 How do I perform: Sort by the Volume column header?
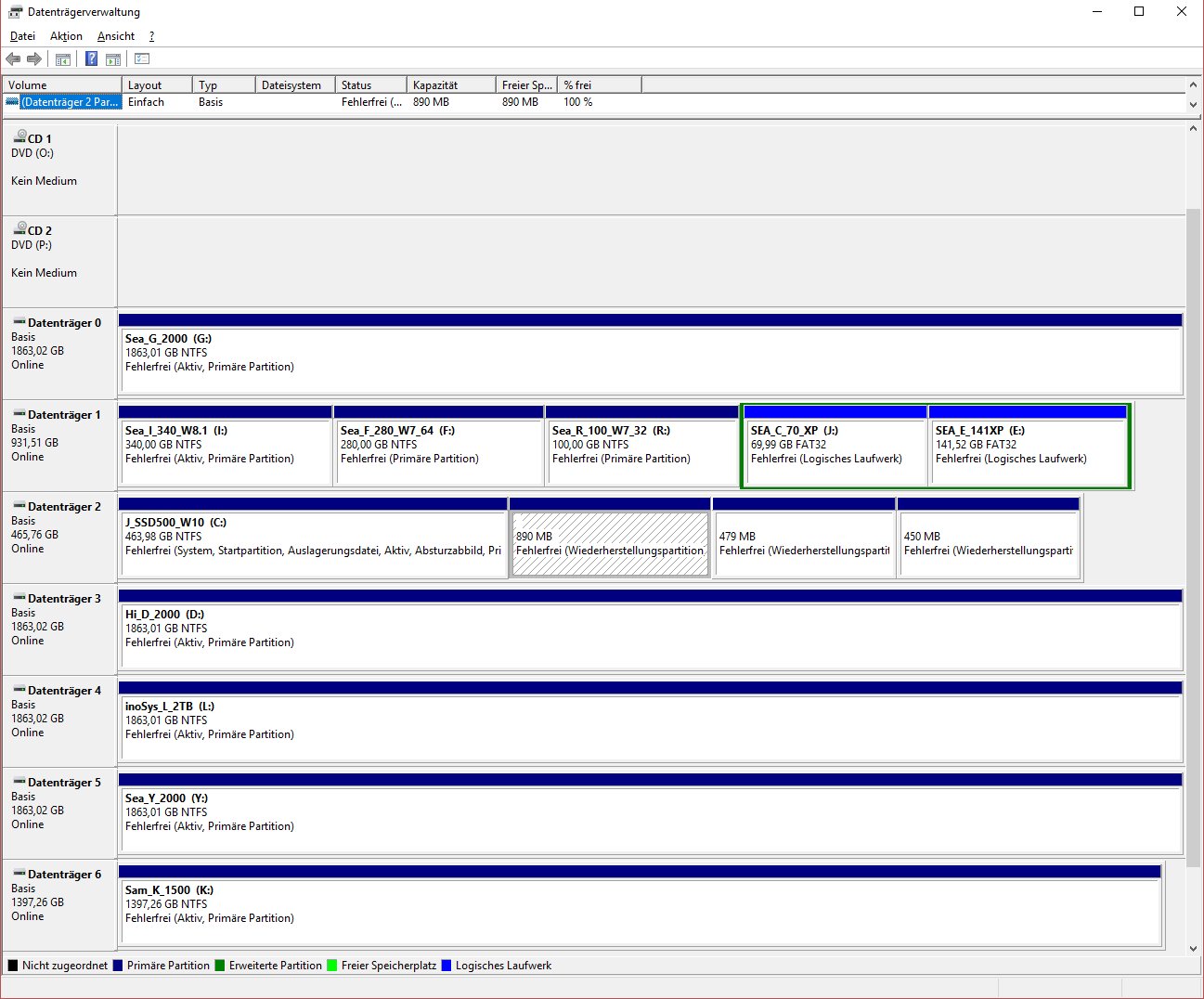[62, 84]
